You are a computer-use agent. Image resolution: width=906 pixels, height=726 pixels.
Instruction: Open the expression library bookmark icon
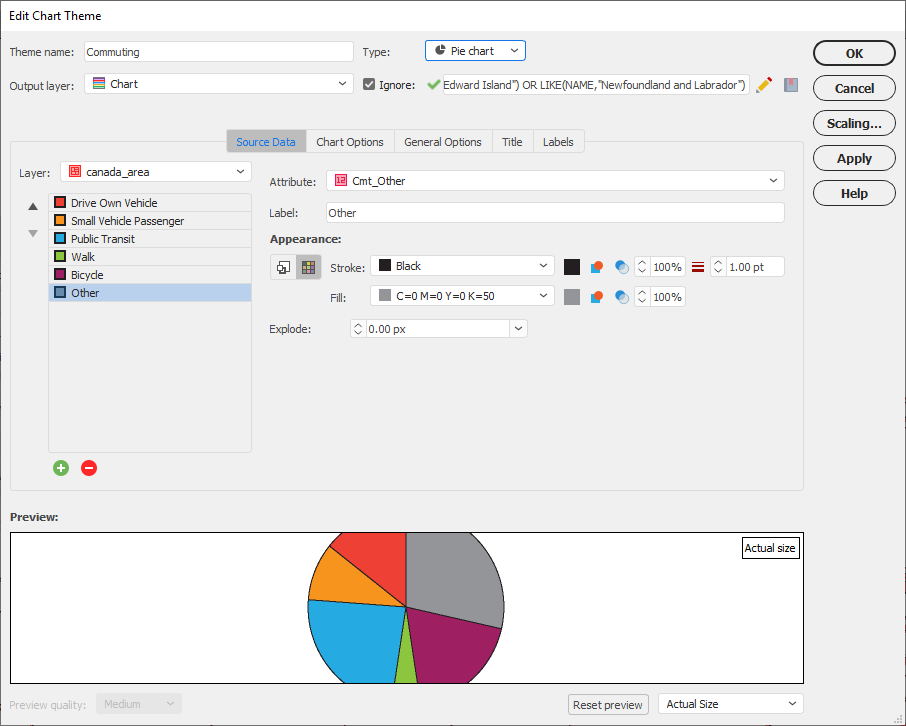pos(791,85)
